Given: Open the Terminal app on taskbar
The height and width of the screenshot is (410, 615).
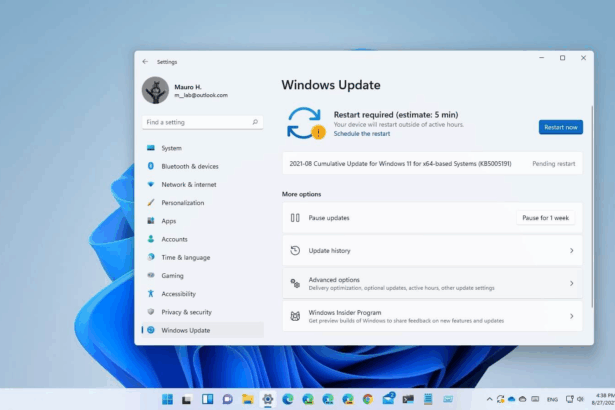Looking at the screenshot, I should click(x=408, y=399).
